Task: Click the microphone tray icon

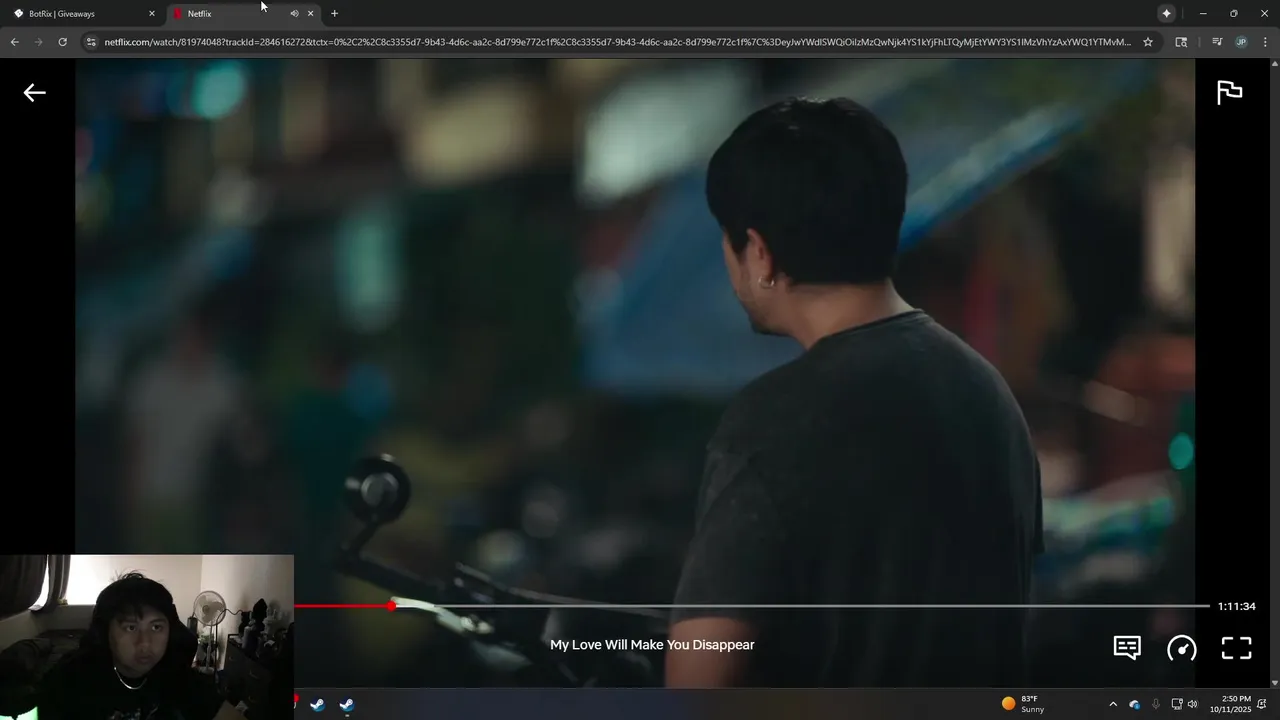Action: pyautogui.click(x=1156, y=704)
